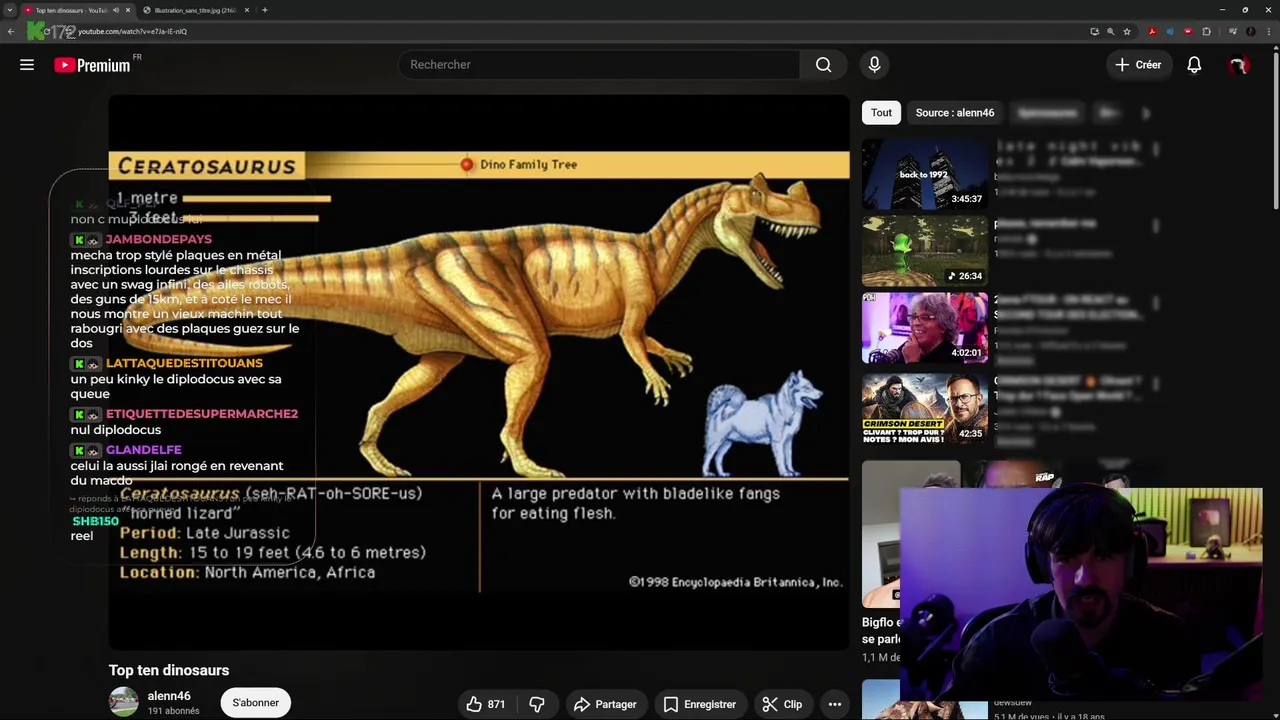
Task: Click the GLANDELFE chat username
Action: click(x=144, y=451)
